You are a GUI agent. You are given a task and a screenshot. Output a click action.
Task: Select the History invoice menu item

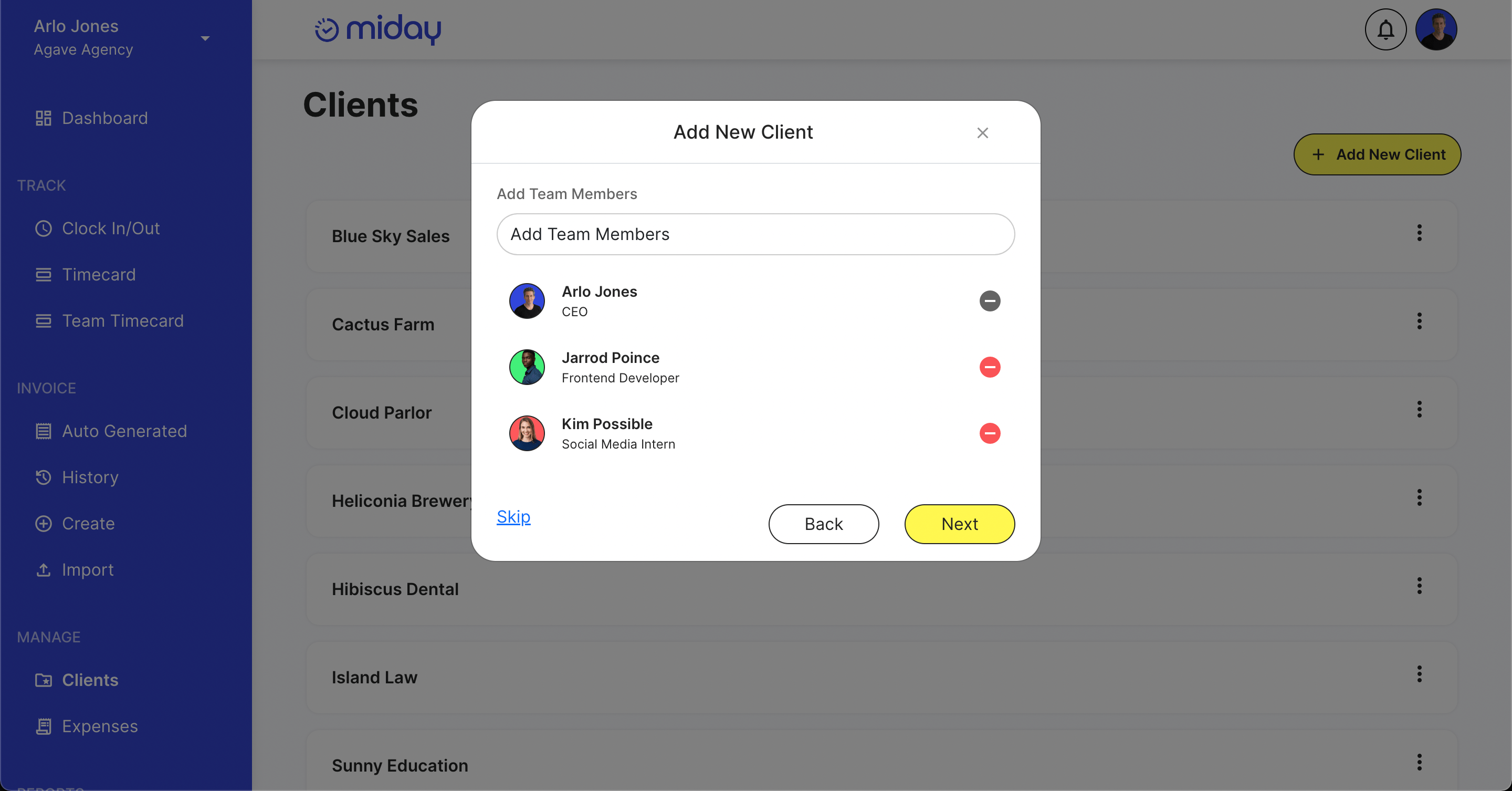click(91, 477)
